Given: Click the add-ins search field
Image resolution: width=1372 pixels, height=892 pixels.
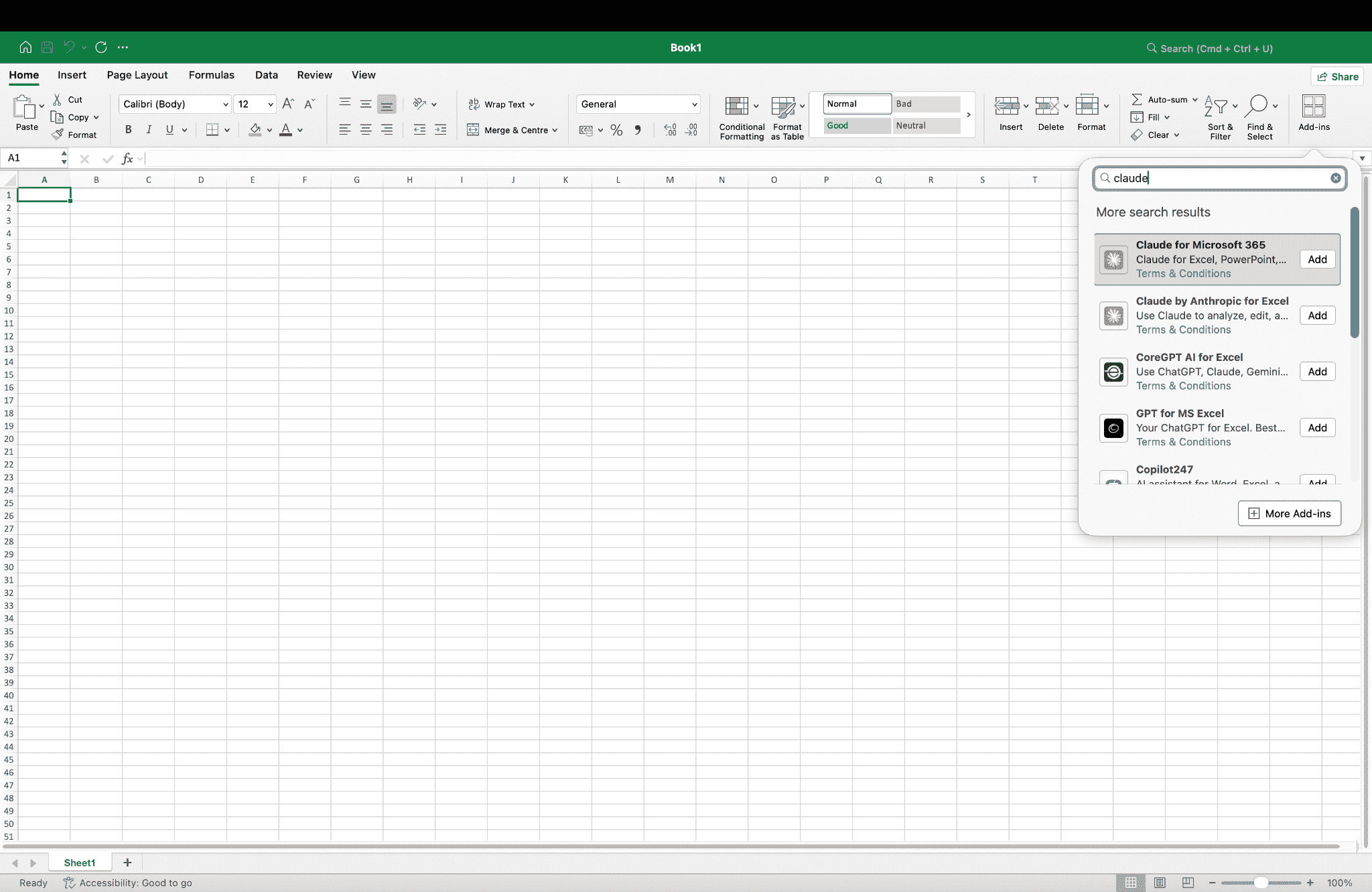Looking at the screenshot, I should point(1219,178).
